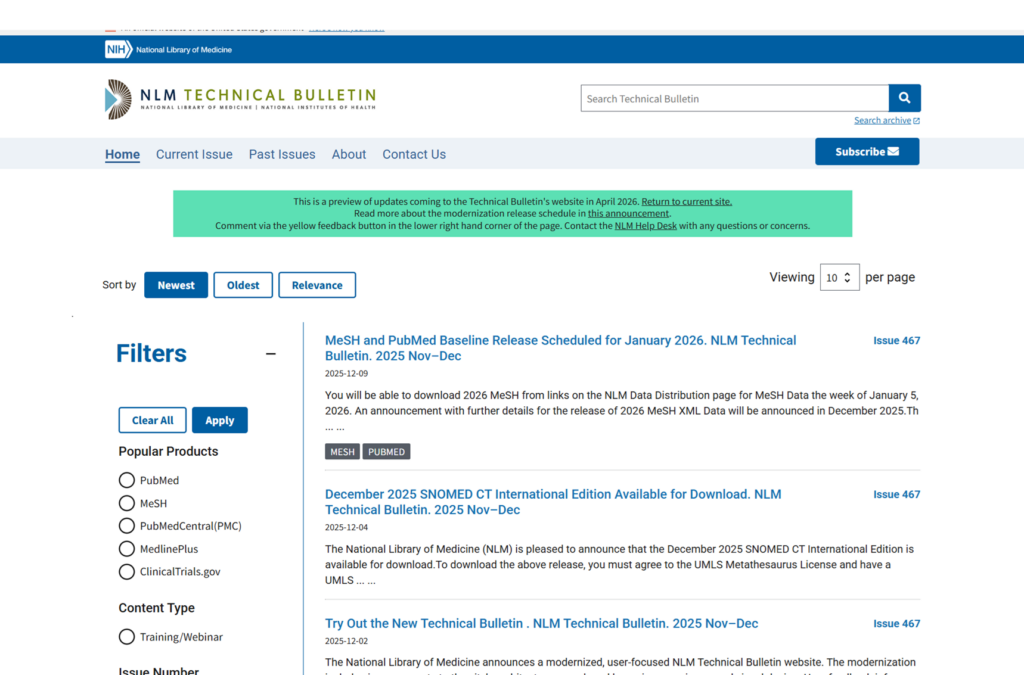Click the PUBMED tag on first article
Screen dimensions: 1024x675
click(x=386, y=452)
